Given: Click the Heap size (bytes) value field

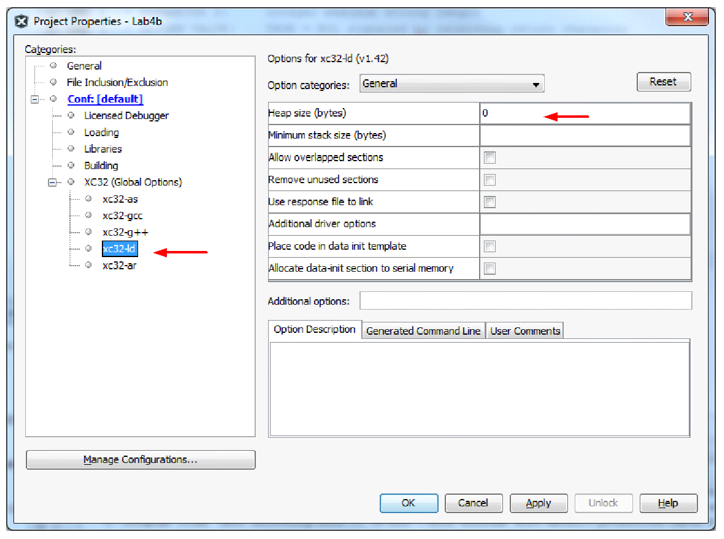Looking at the screenshot, I should pos(585,113).
